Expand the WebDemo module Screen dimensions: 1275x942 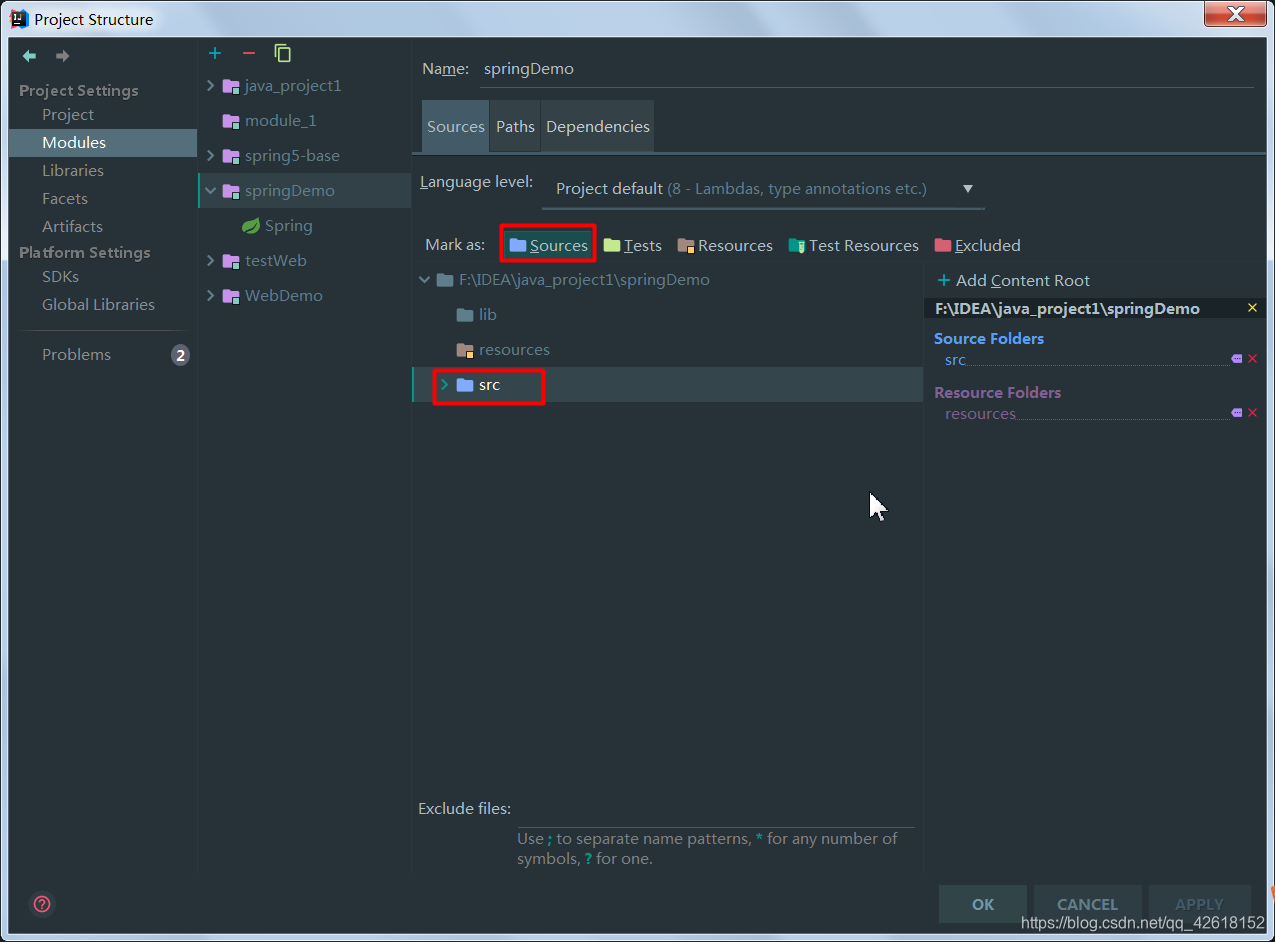click(x=210, y=296)
